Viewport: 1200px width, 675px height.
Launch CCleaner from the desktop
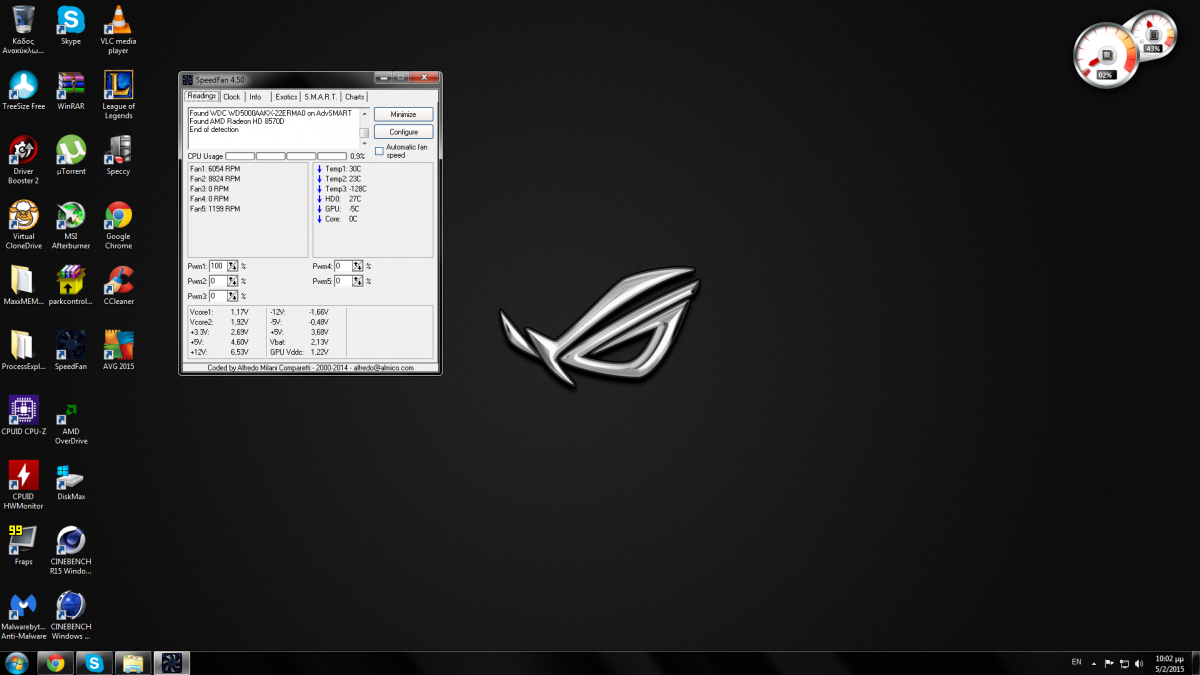(x=118, y=285)
